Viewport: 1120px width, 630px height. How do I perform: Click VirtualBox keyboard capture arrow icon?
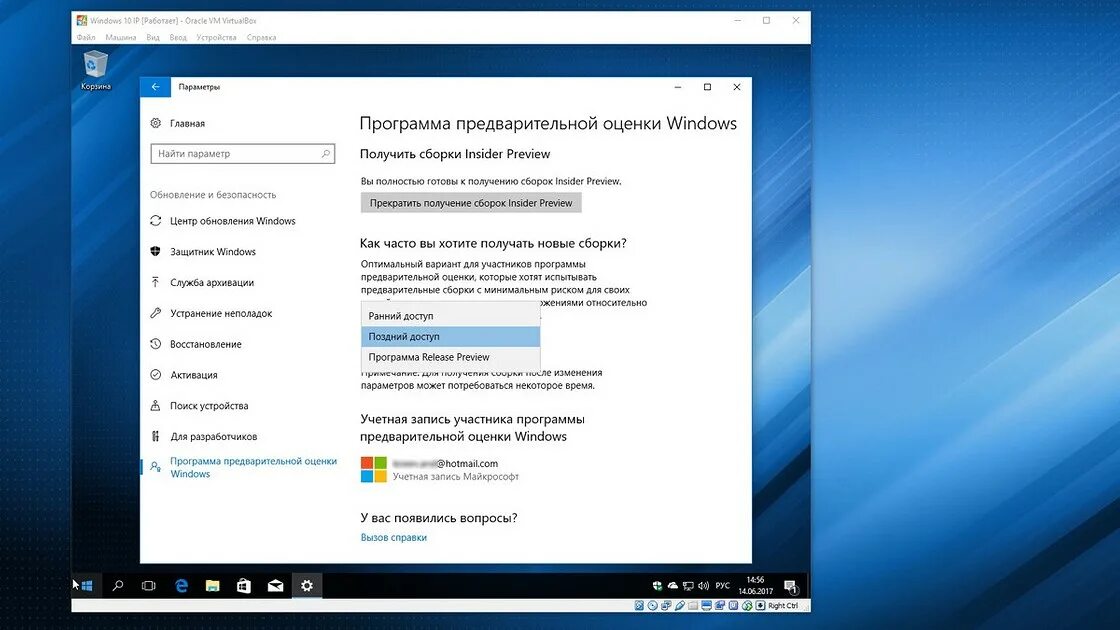pyautogui.click(x=761, y=605)
